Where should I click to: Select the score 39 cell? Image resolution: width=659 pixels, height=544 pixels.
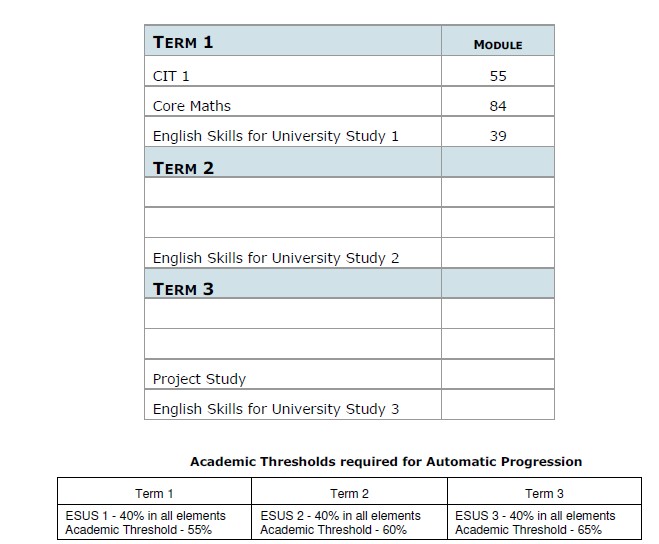[498, 132]
